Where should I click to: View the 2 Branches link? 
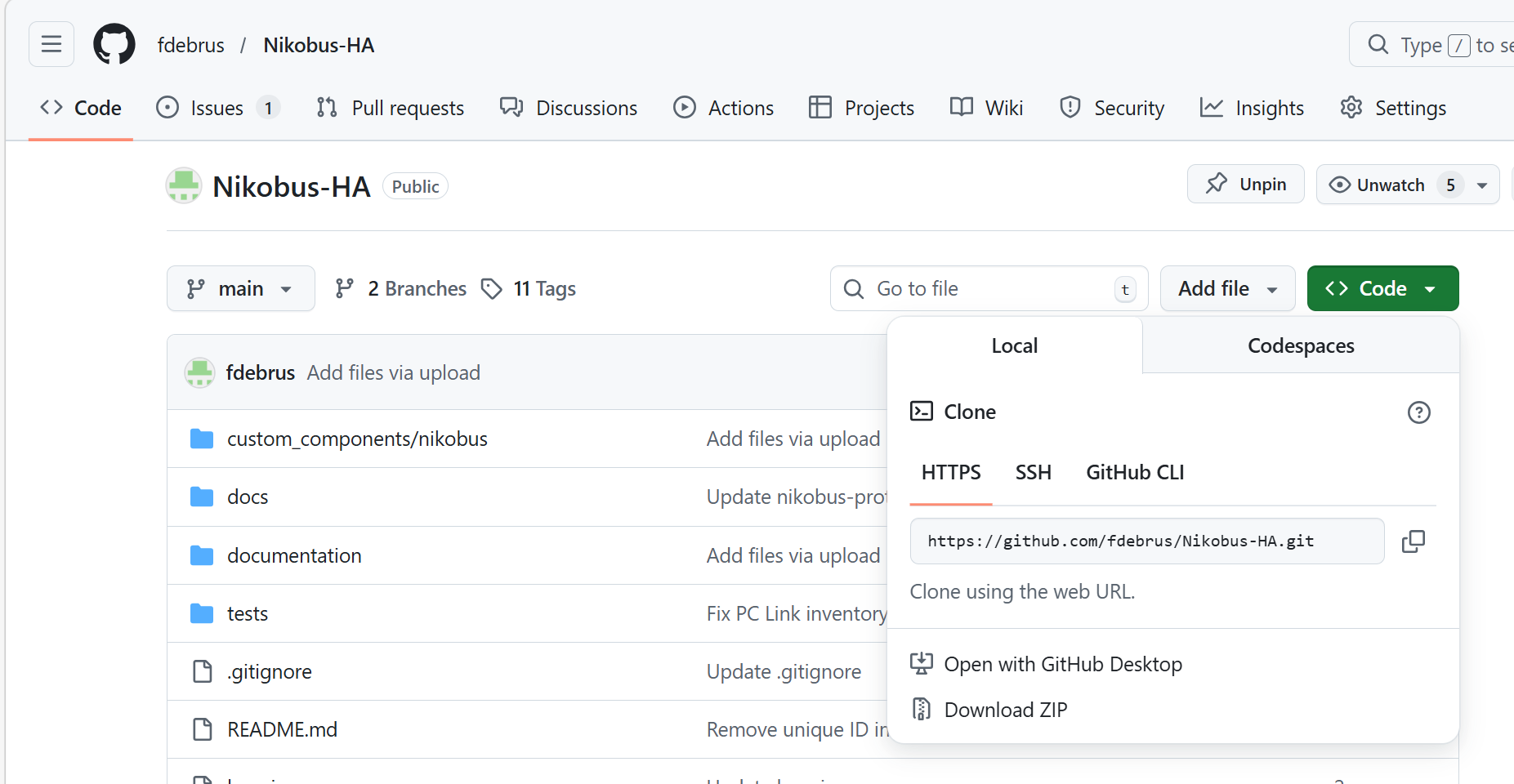pyautogui.click(x=401, y=289)
